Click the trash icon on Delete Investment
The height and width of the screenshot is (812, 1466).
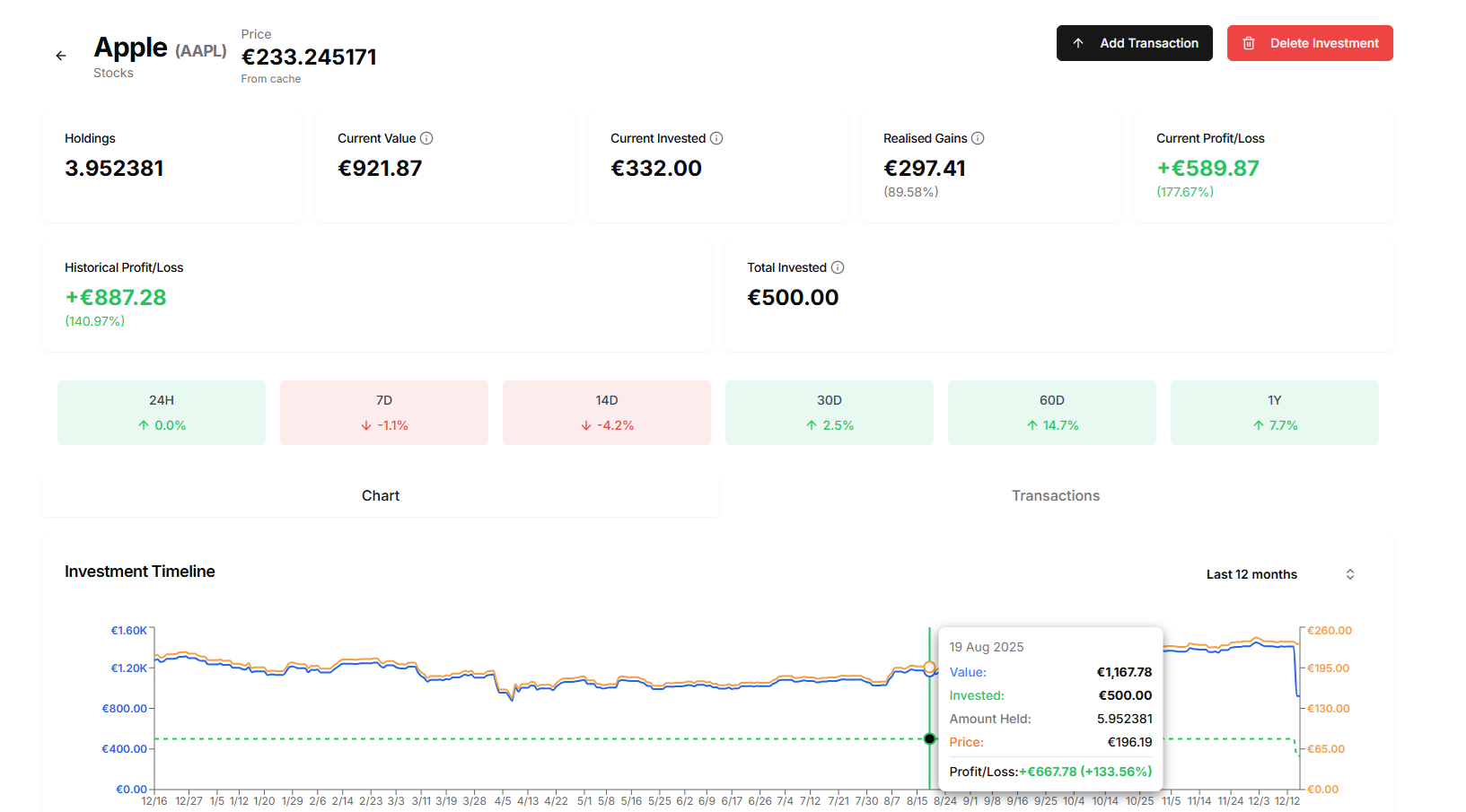[x=1249, y=42]
